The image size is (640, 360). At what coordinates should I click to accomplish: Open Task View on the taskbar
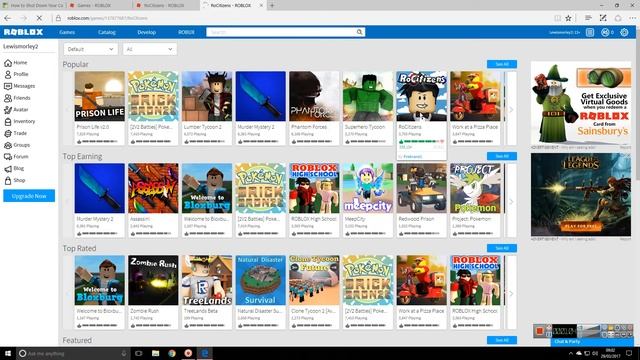[139, 353]
